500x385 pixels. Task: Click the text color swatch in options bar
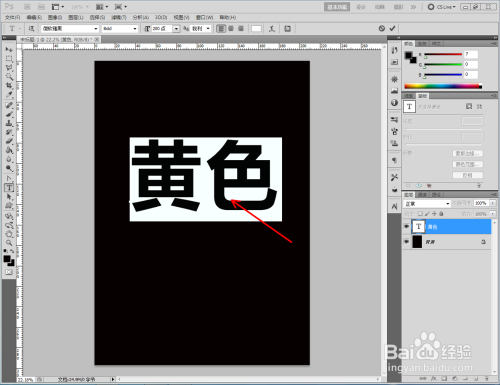click(x=256, y=29)
